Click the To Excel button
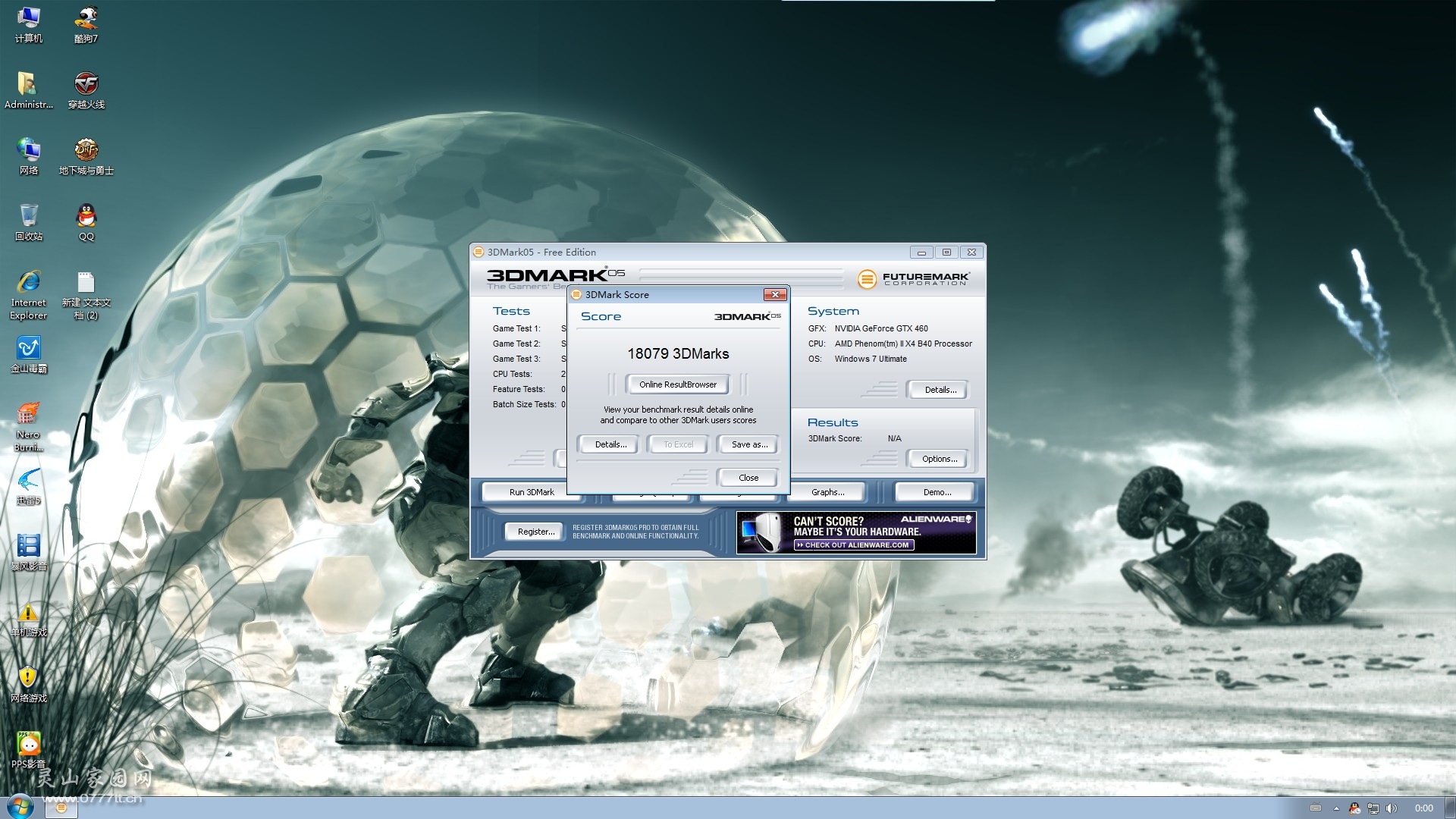The height and width of the screenshot is (819, 1456). [678, 444]
